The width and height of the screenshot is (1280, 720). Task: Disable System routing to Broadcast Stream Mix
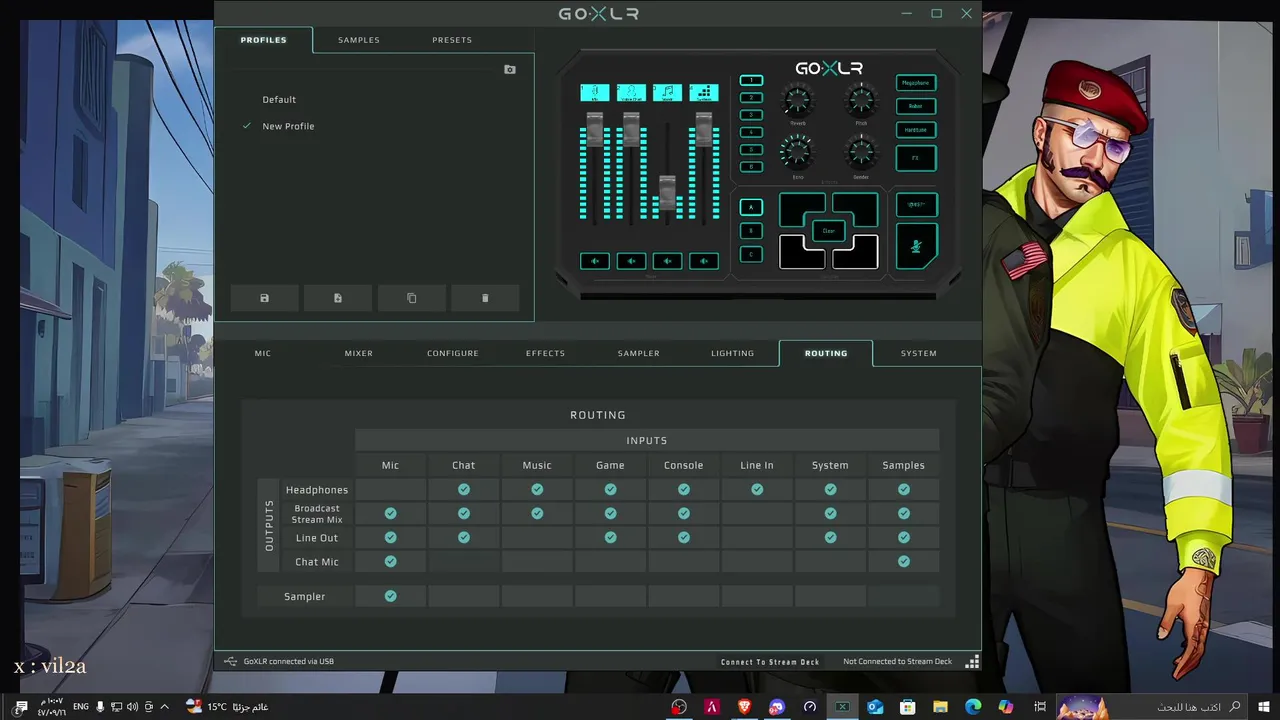[830, 513]
